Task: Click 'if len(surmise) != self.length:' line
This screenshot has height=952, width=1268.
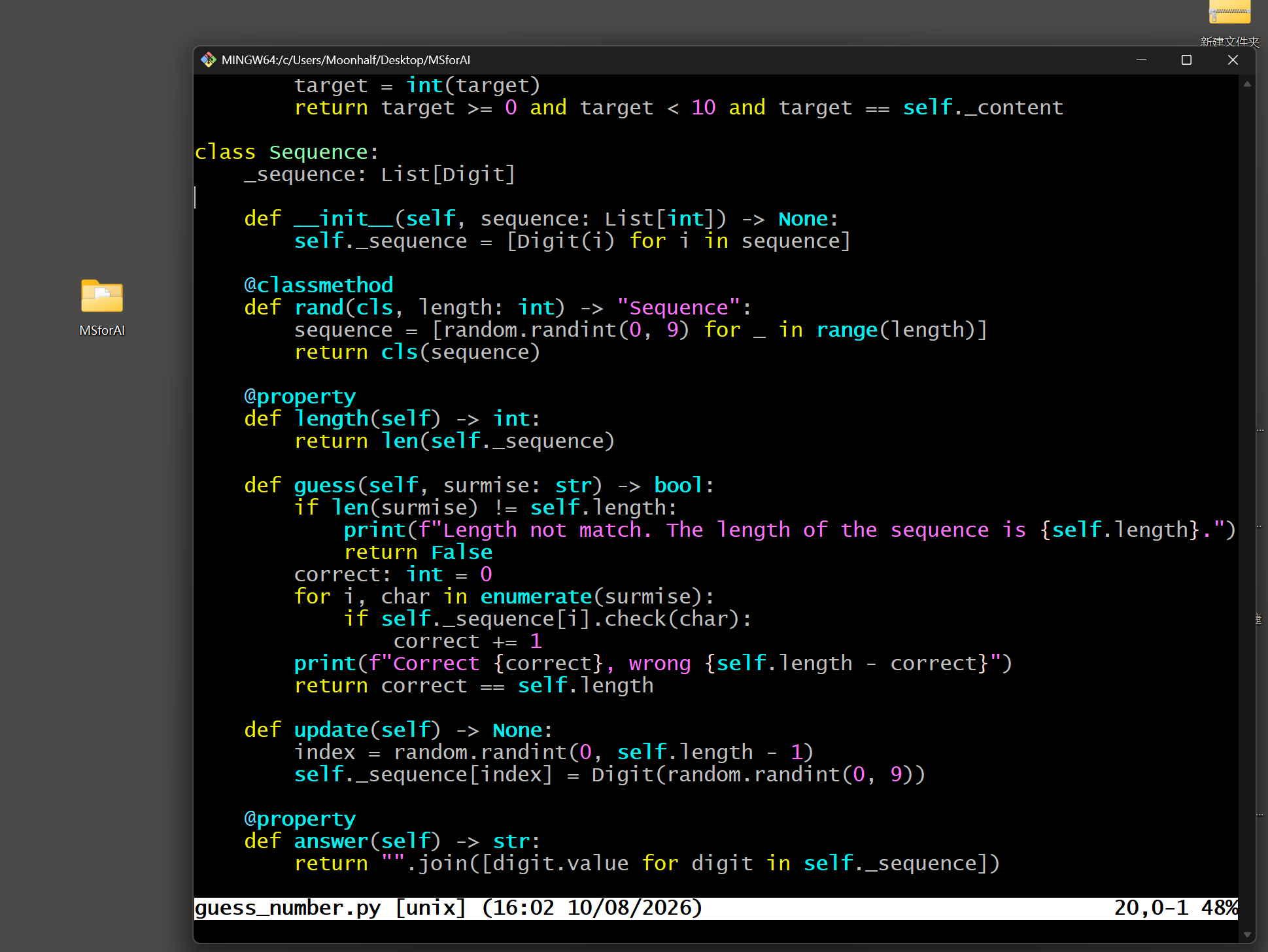Action: click(486, 507)
